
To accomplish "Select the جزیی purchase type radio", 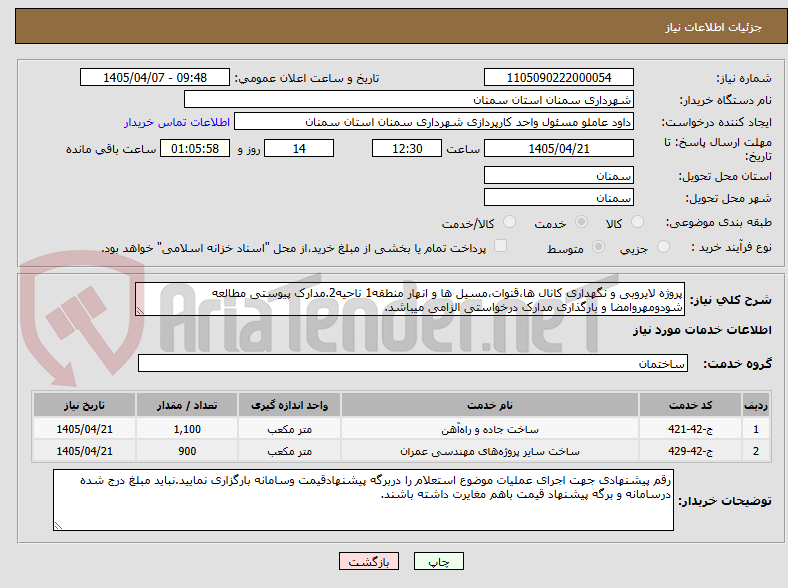I will [x=663, y=247].
